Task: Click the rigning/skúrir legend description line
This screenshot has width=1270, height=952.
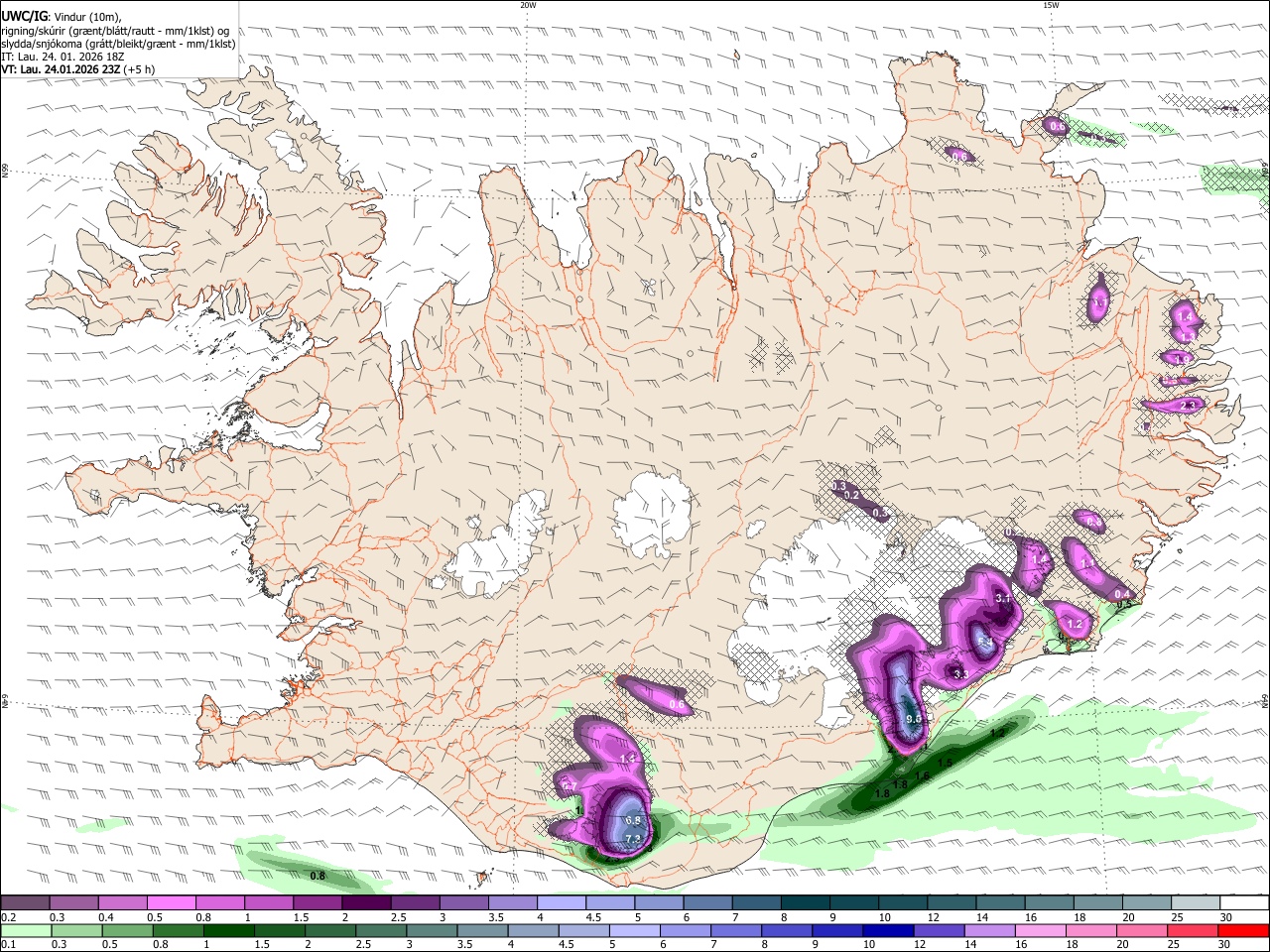Action: pos(115,30)
